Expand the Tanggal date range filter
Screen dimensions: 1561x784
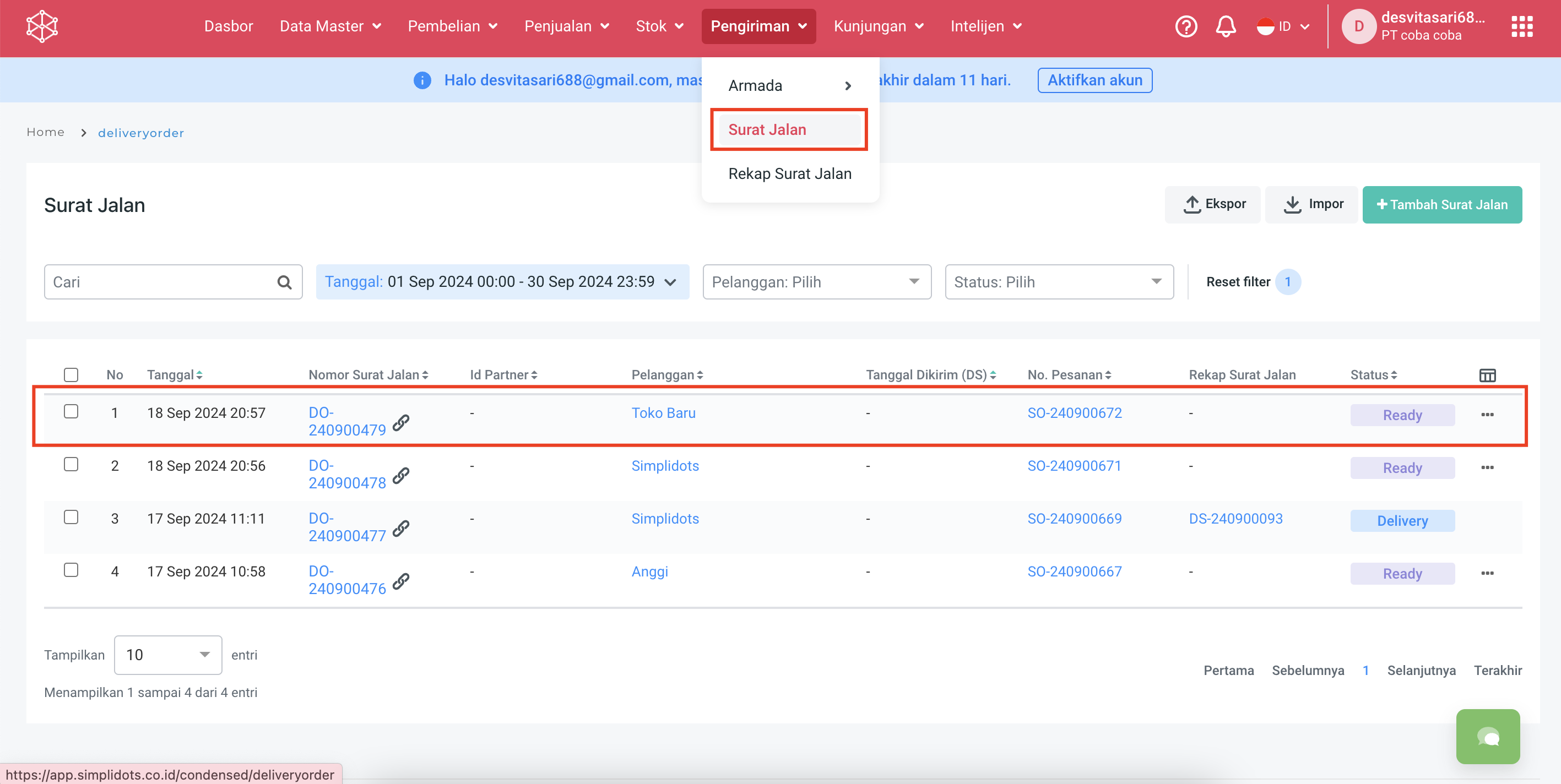coord(502,282)
